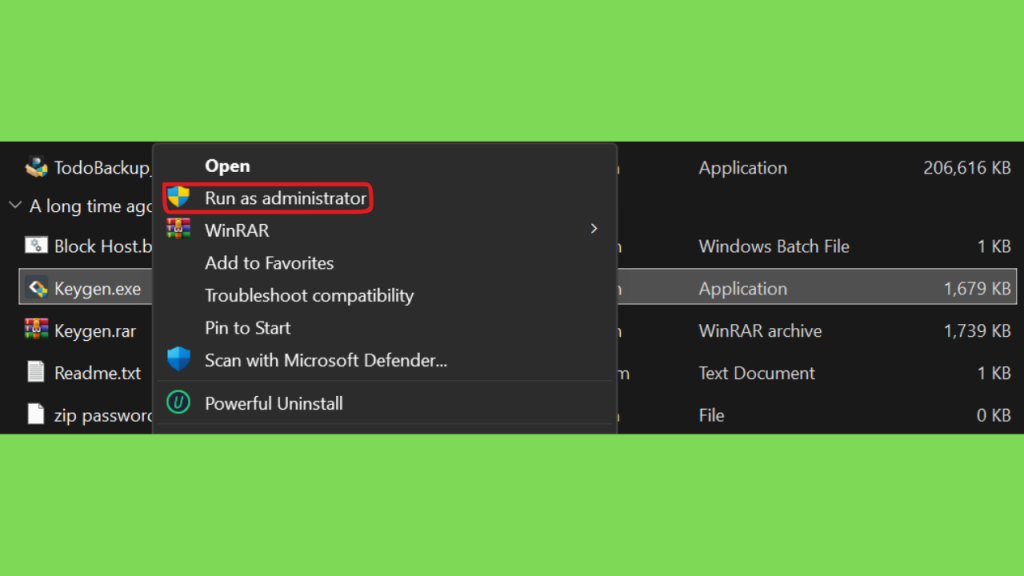Image resolution: width=1024 pixels, height=576 pixels.
Task: Expand the WinRAR submenu arrow
Action: pyautogui.click(x=594, y=229)
